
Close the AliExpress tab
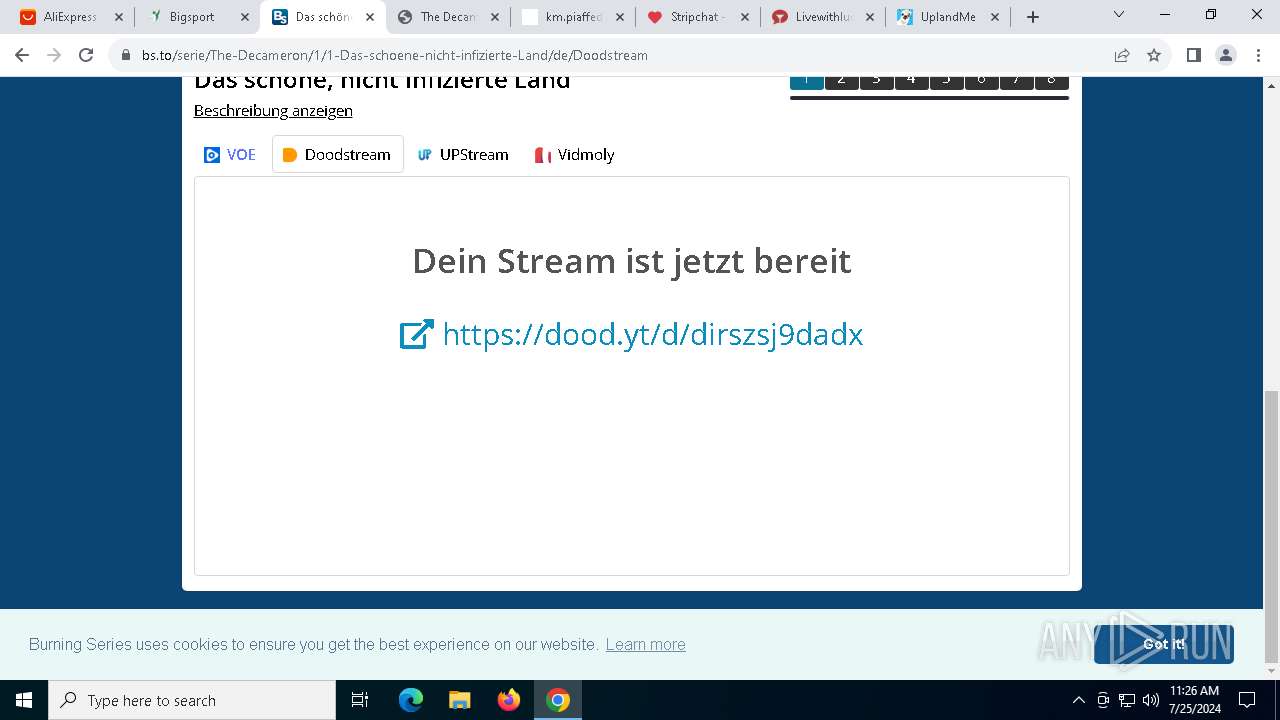pyautogui.click(x=119, y=17)
